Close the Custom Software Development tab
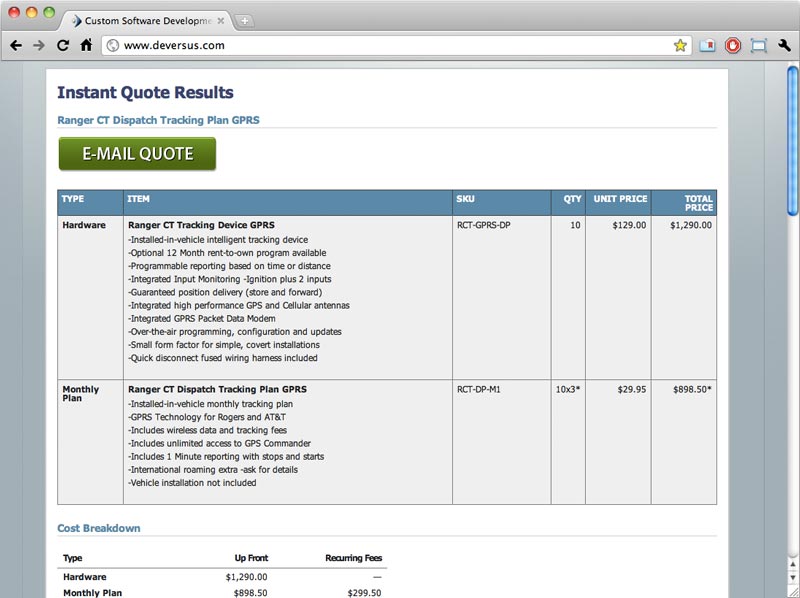The image size is (800, 598). click(x=222, y=20)
